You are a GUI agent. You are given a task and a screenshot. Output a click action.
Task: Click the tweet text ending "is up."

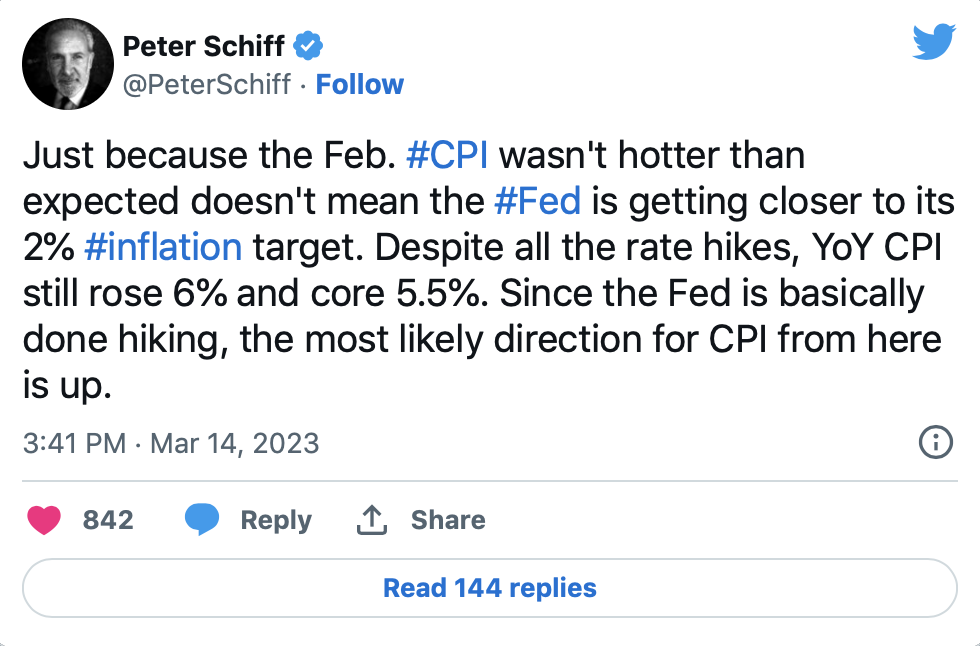pyautogui.click(x=66, y=385)
